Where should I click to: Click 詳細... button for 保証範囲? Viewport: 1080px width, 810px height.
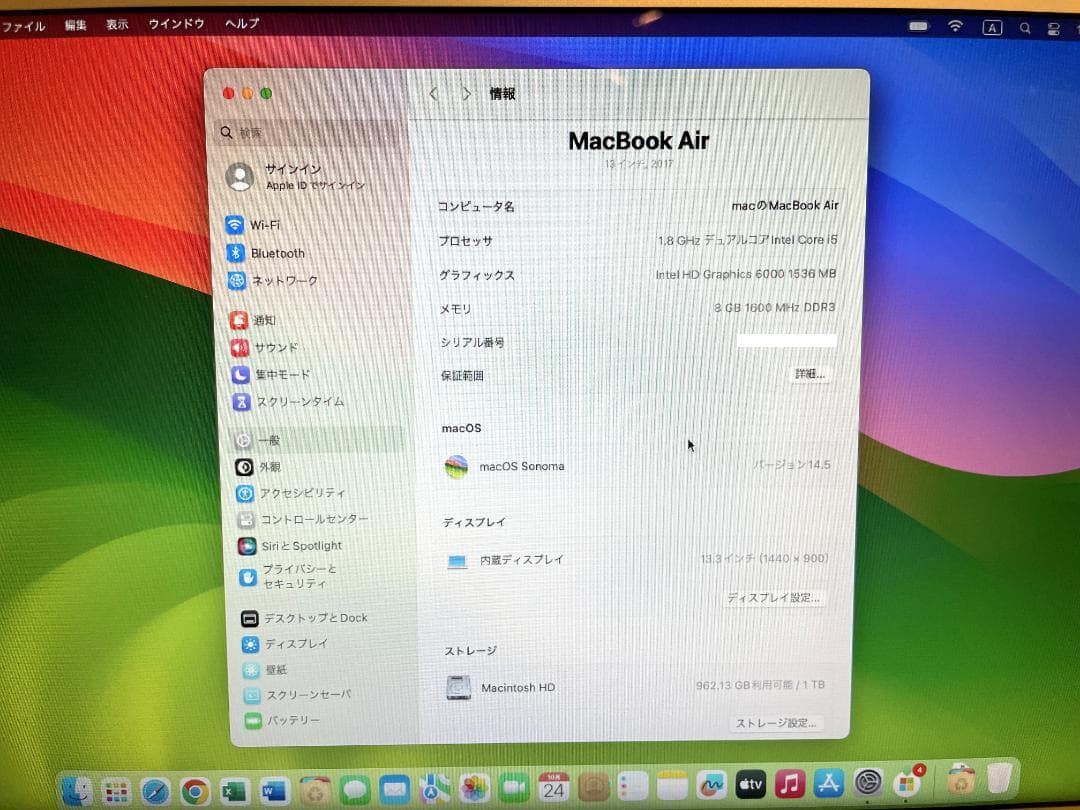click(x=810, y=374)
